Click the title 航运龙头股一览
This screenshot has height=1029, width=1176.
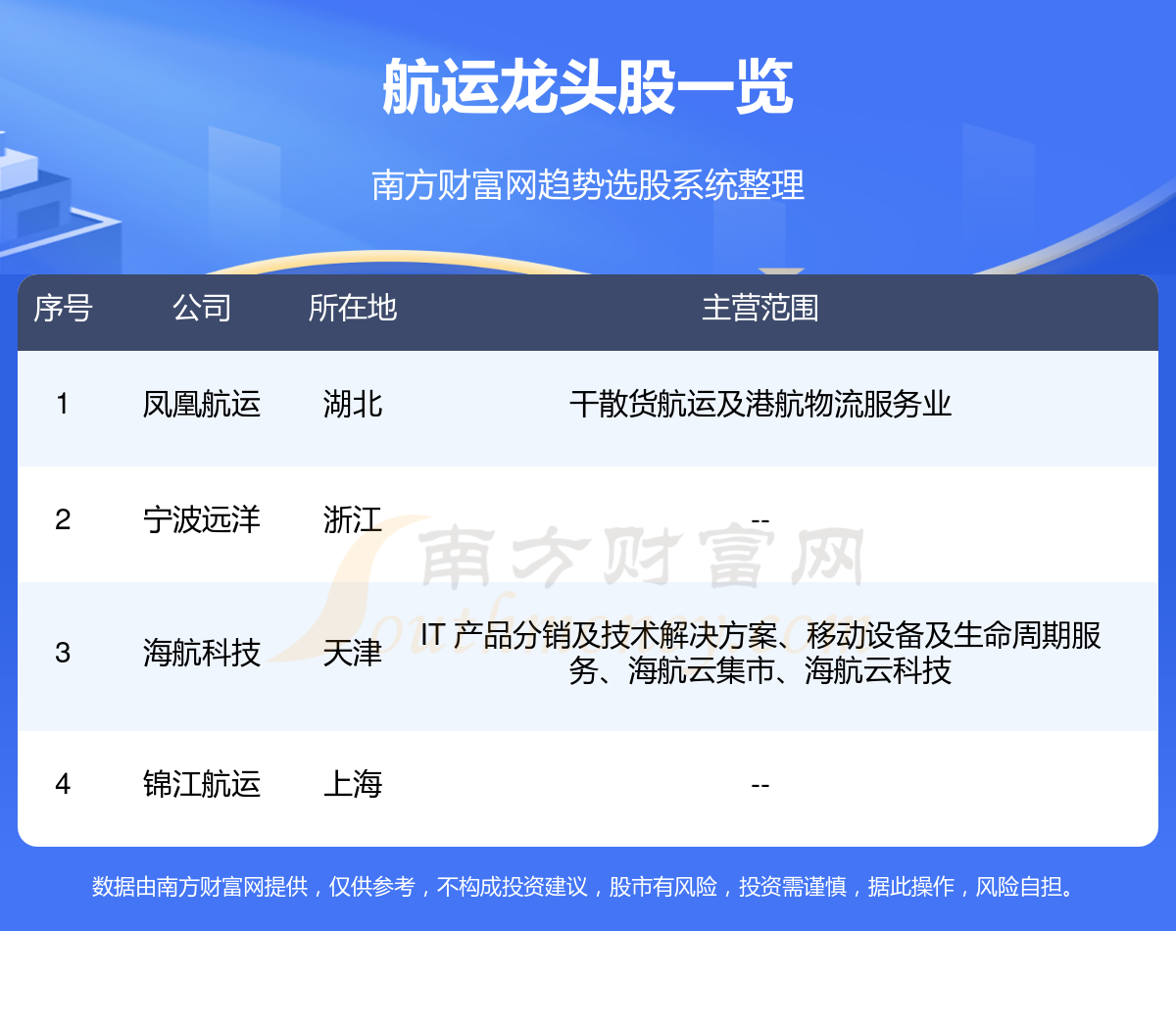click(588, 86)
